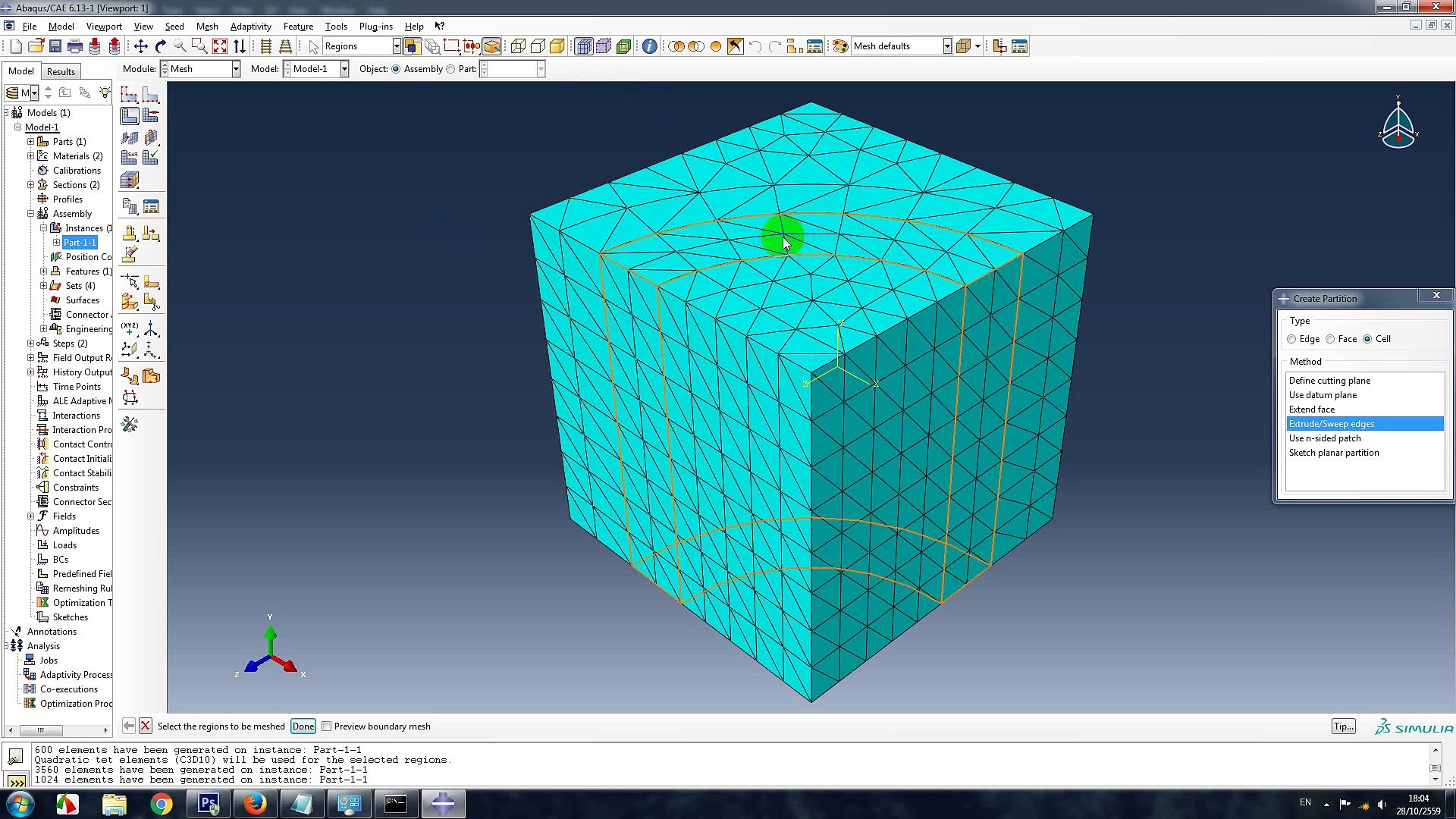Open the Module dropdown
Image resolution: width=1456 pixels, height=819 pixels.
point(236,69)
